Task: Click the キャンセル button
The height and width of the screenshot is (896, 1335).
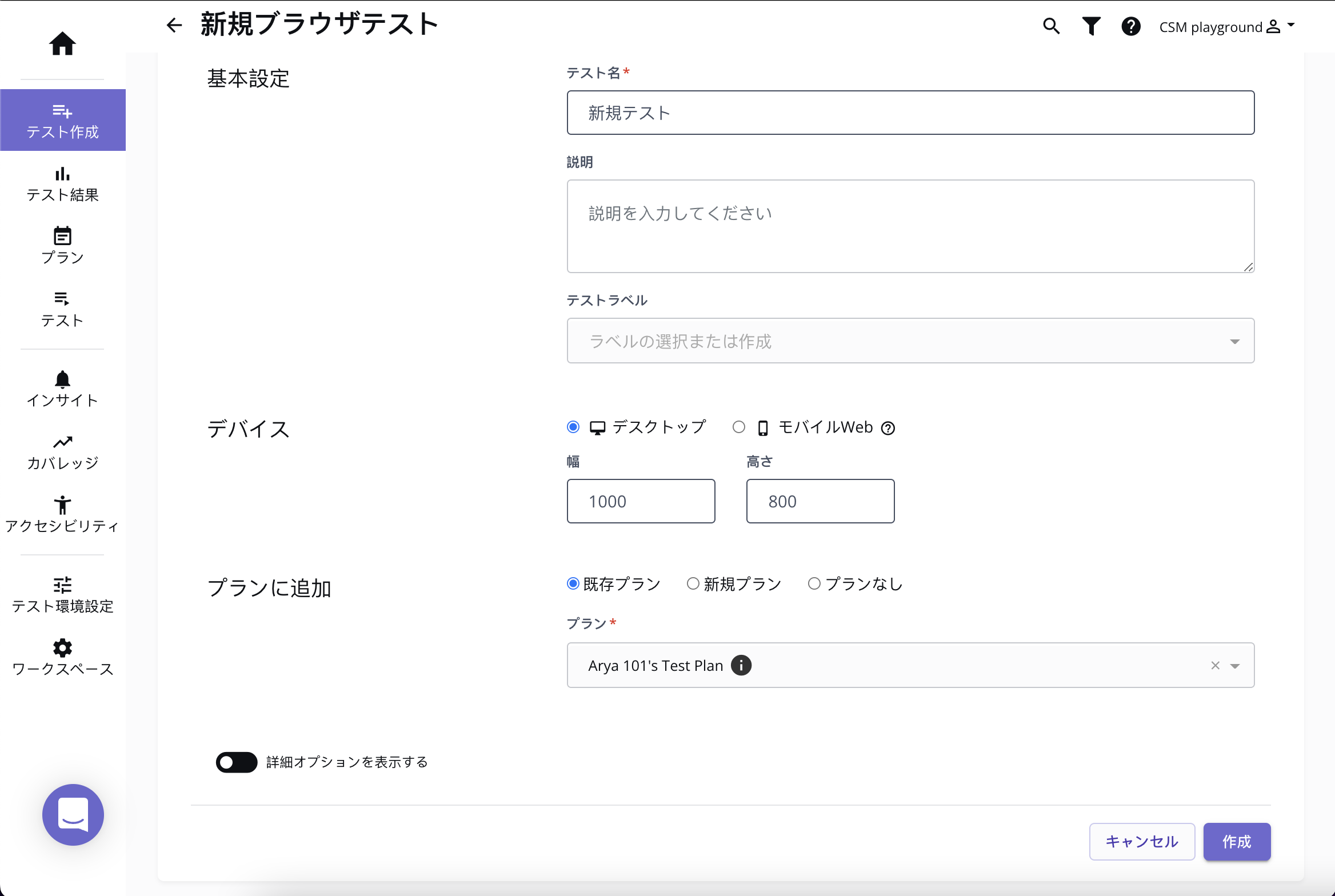Action: coord(1141,841)
